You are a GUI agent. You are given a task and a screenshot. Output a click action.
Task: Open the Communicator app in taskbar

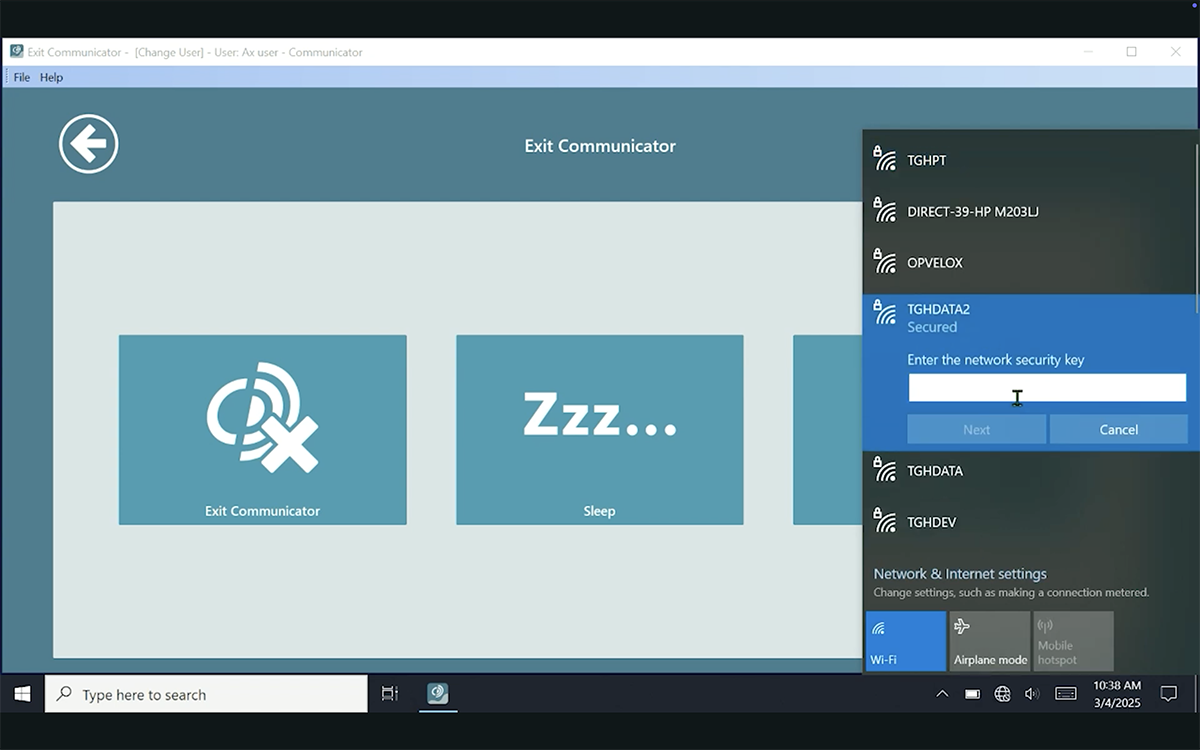pos(437,694)
